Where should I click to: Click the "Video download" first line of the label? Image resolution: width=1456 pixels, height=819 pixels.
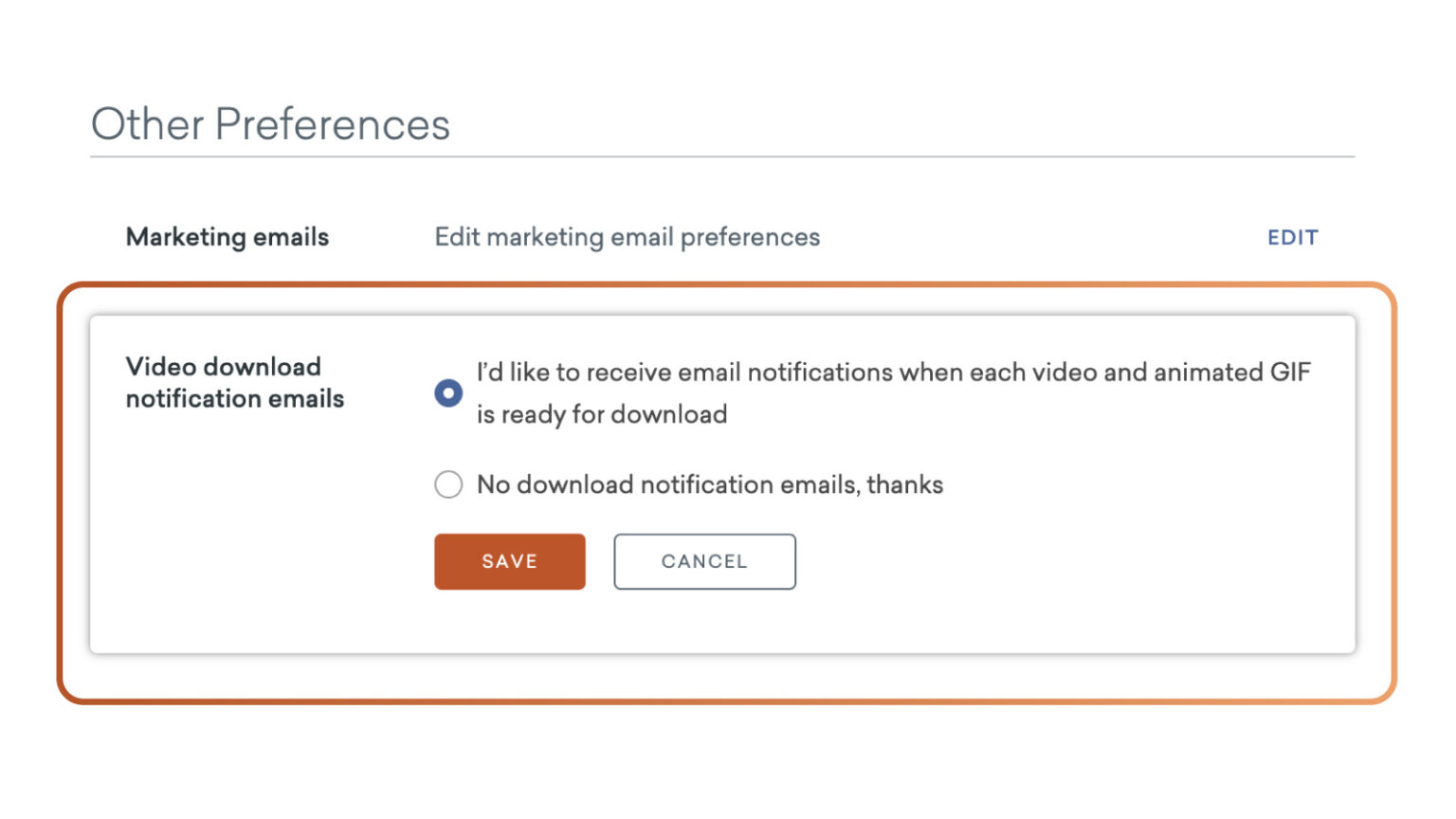tap(223, 367)
